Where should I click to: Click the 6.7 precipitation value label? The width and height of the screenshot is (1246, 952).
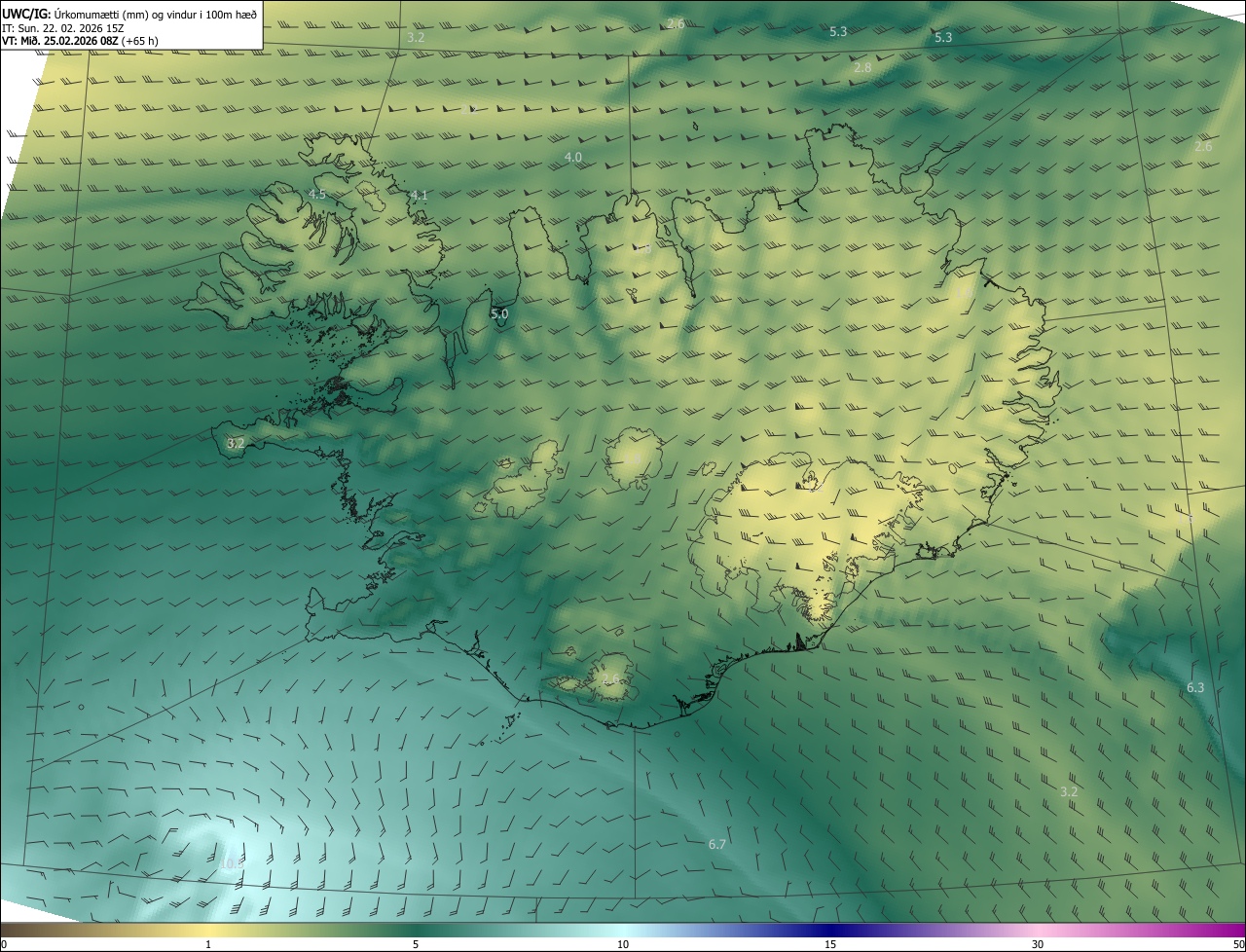717,844
